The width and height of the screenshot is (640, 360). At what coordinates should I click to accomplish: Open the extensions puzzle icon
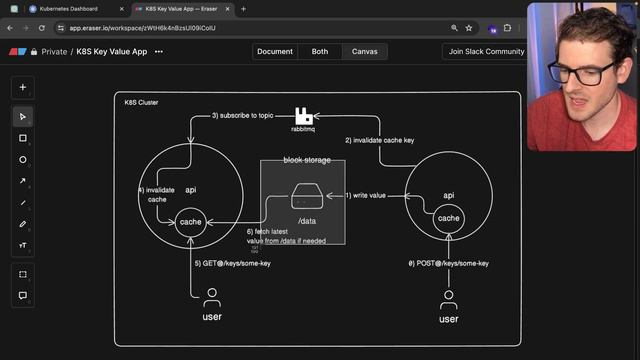pos(507,28)
